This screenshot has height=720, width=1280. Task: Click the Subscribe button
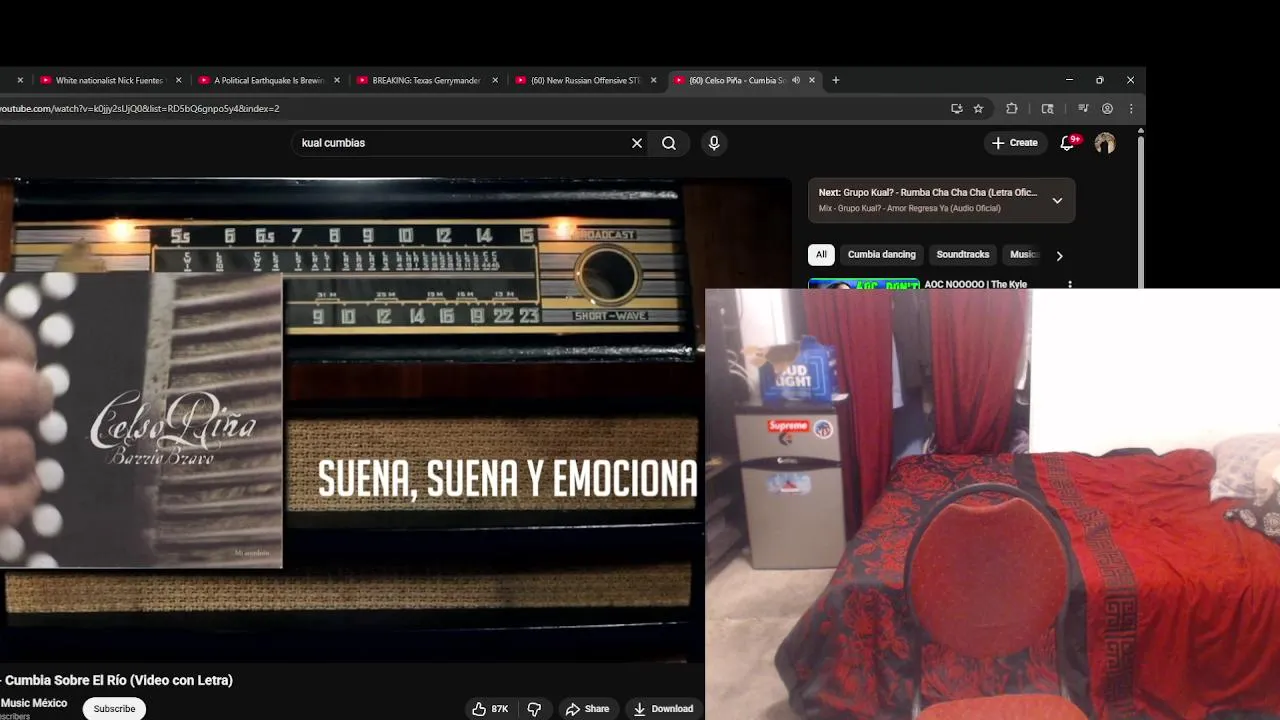click(114, 709)
